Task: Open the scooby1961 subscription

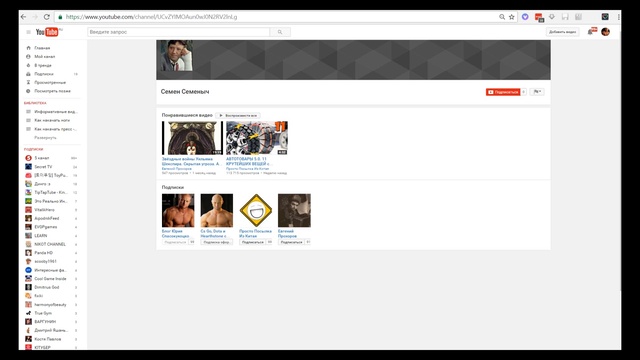Action: coord(45,261)
